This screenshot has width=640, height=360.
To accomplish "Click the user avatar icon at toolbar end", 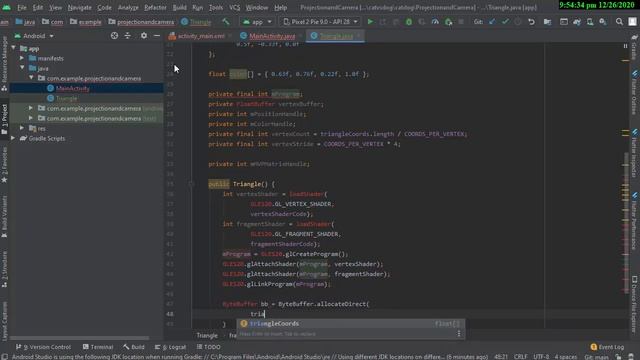I will point(632,22).
